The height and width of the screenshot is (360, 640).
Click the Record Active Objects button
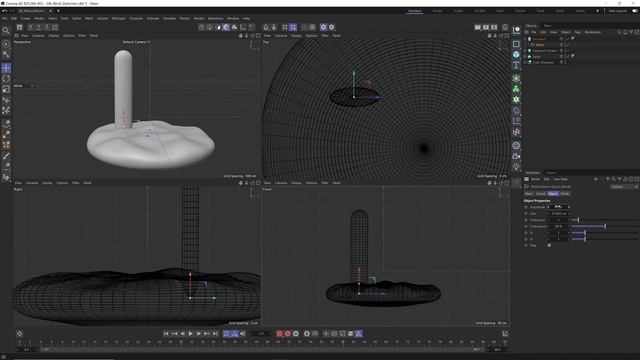pos(279,334)
